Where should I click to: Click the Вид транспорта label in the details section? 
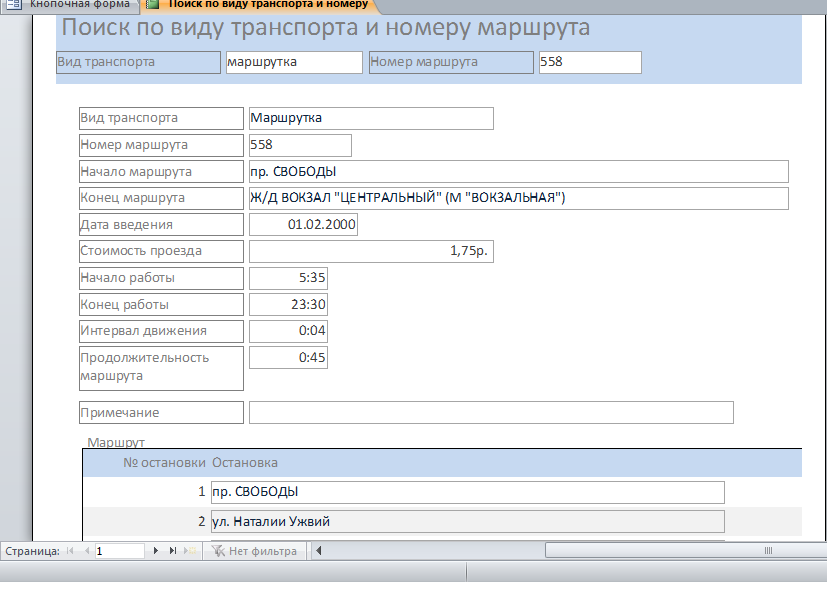point(161,118)
